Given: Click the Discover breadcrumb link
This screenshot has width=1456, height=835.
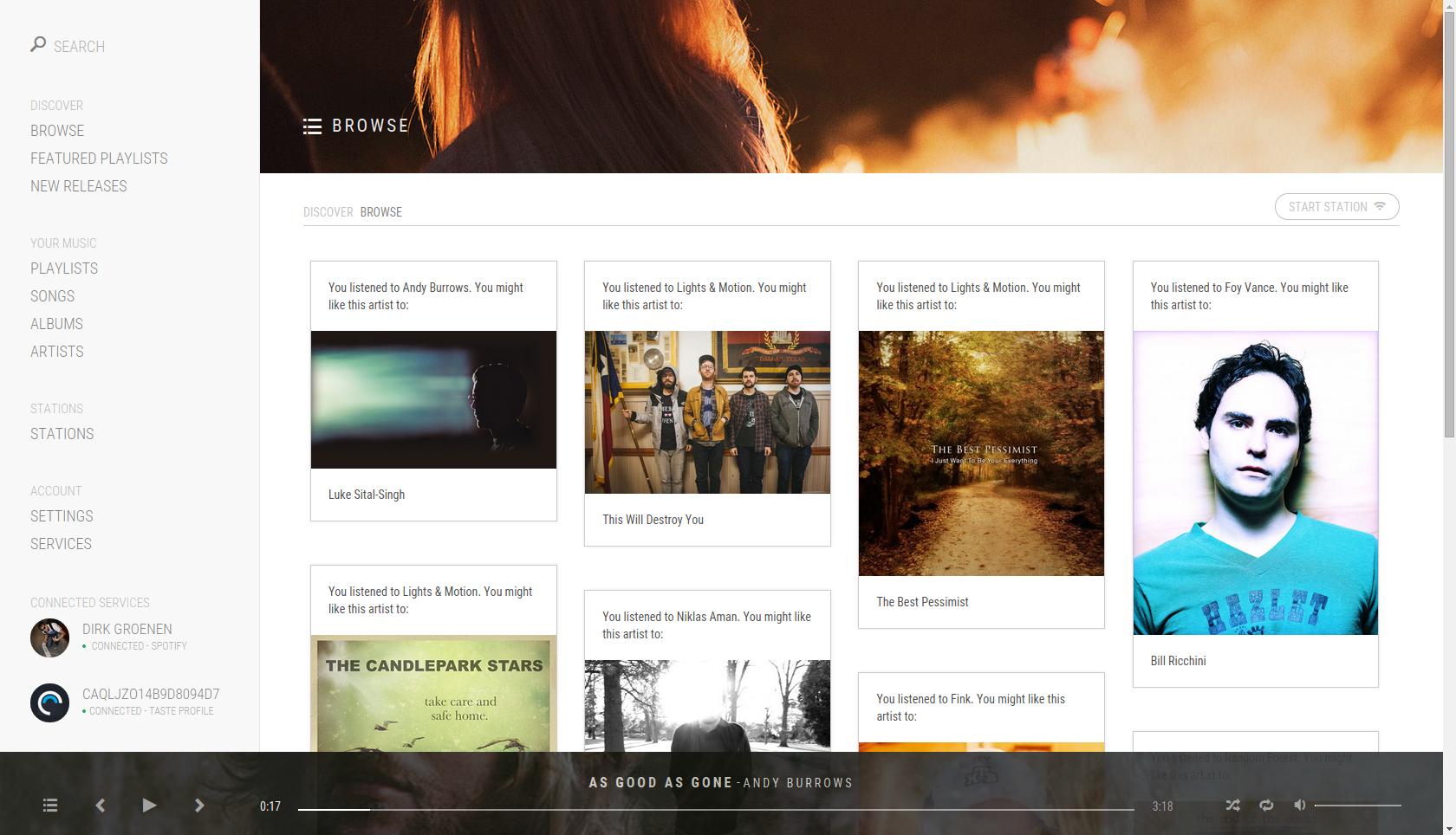Looking at the screenshot, I should pos(328,212).
